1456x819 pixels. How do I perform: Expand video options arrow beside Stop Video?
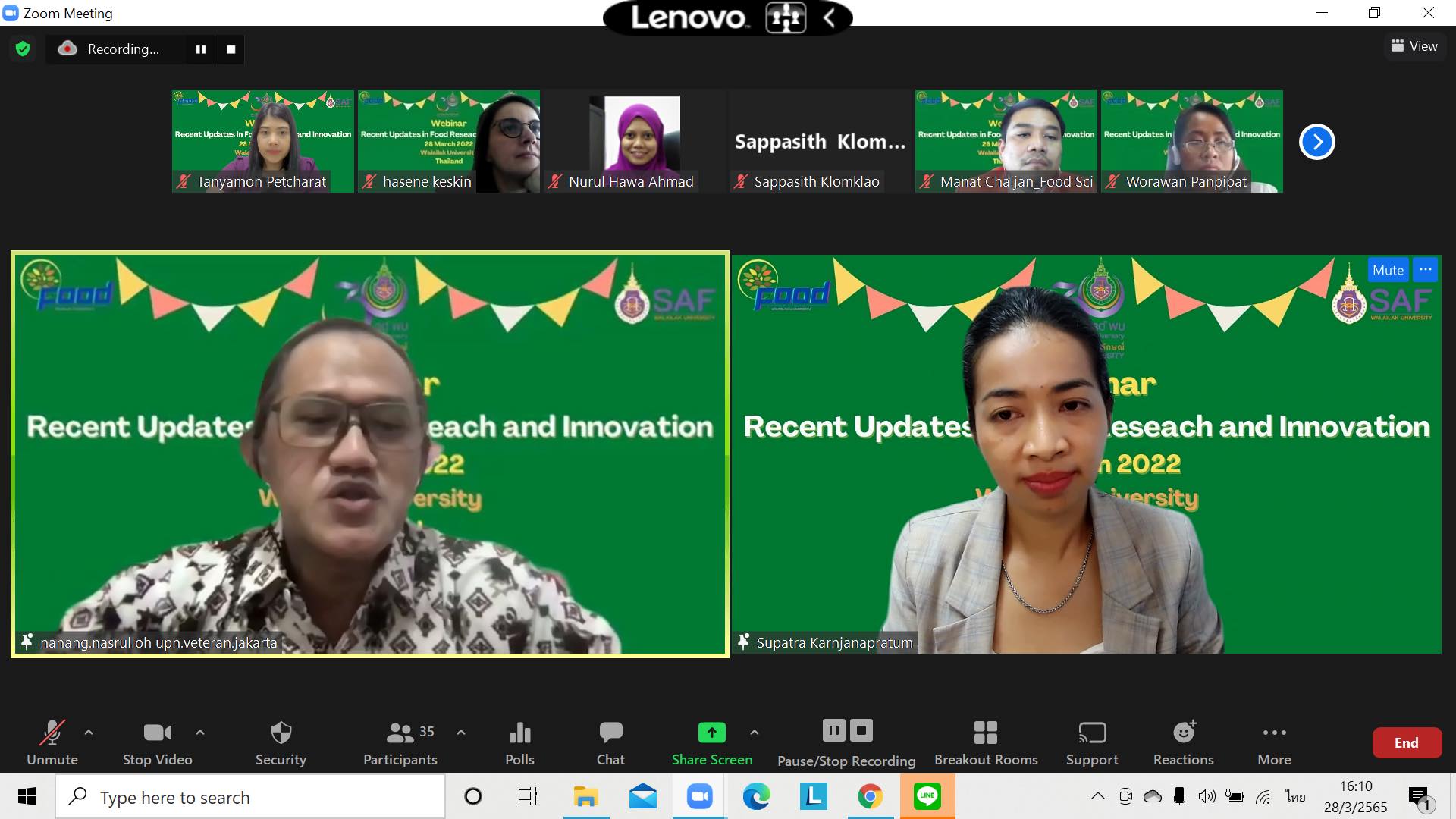tap(200, 733)
